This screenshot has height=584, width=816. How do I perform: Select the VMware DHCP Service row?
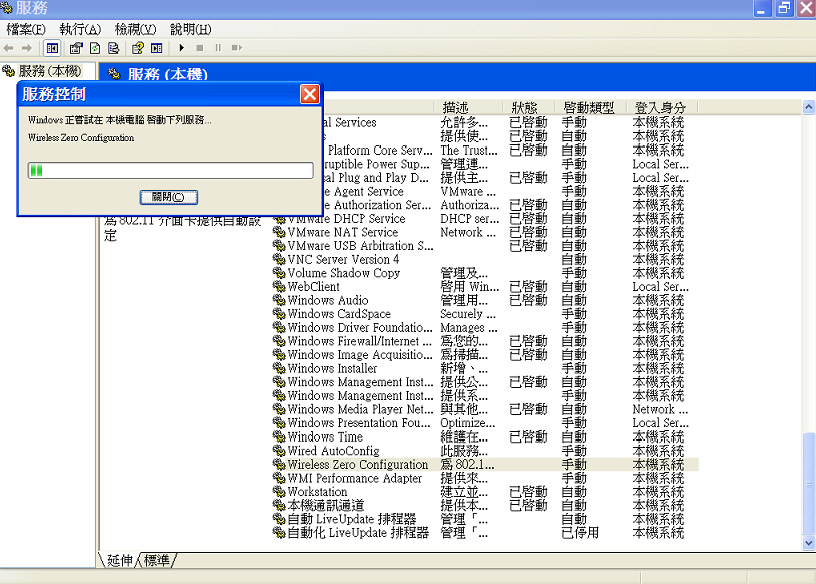(485, 219)
